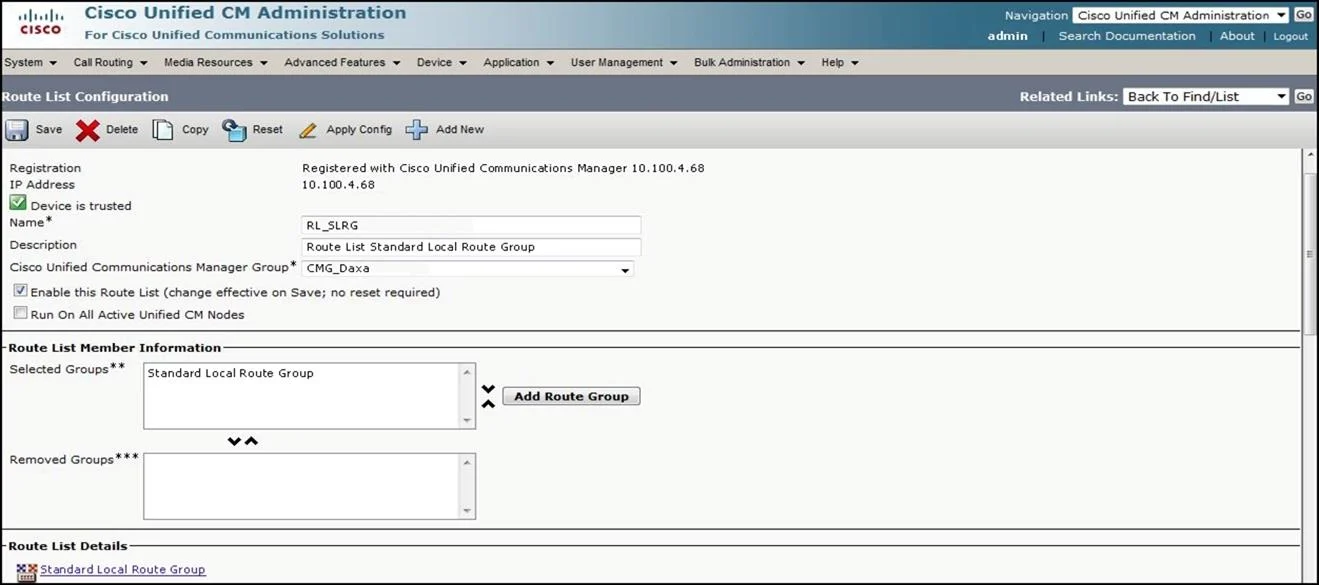Image resolution: width=1319 pixels, height=585 pixels.
Task: Open the Media Resources menu
Action: (x=215, y=62)
